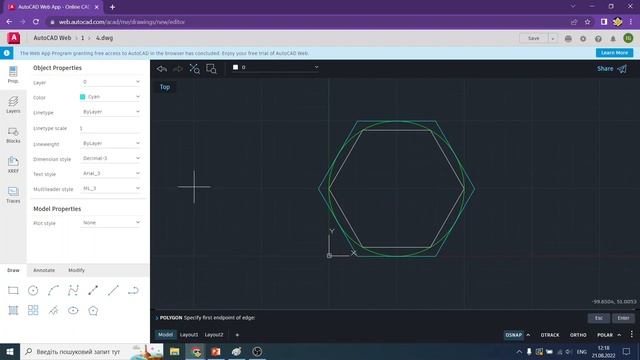
Task: Switch to the Annotate tab
Action: pos(44,270)
